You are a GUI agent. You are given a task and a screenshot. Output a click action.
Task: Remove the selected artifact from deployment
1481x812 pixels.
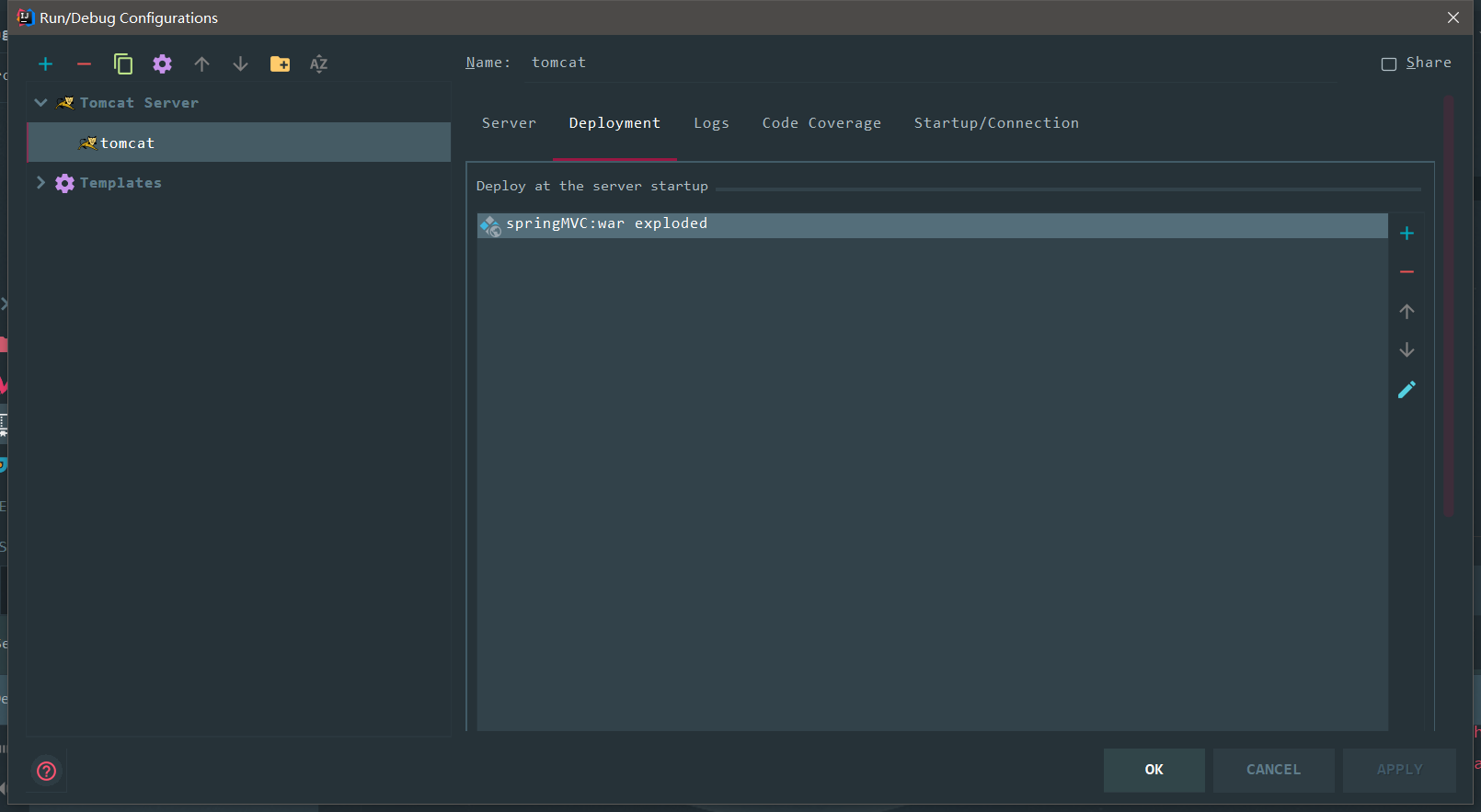tap(1406, 272)
